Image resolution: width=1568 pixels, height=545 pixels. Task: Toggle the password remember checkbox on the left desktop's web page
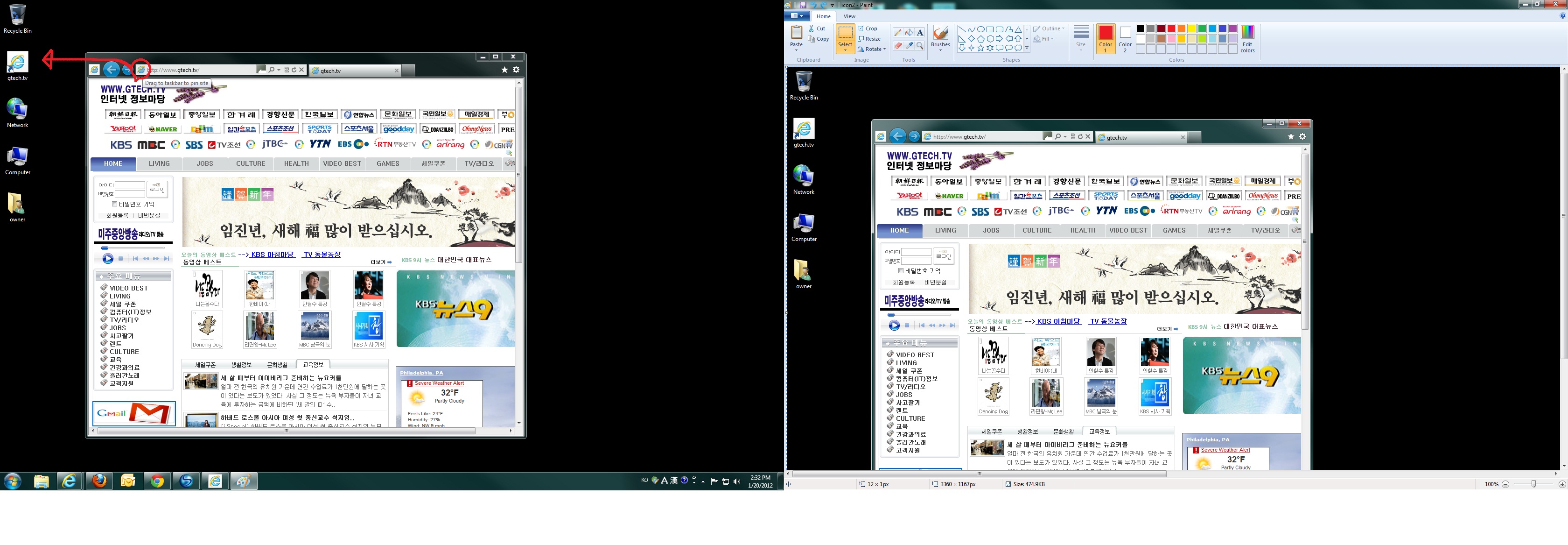click(x=114, y=204)
